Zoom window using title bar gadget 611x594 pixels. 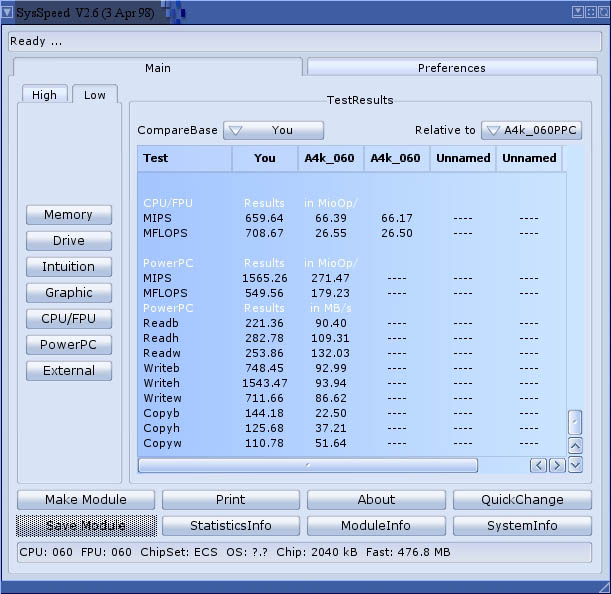pos(591,12)
